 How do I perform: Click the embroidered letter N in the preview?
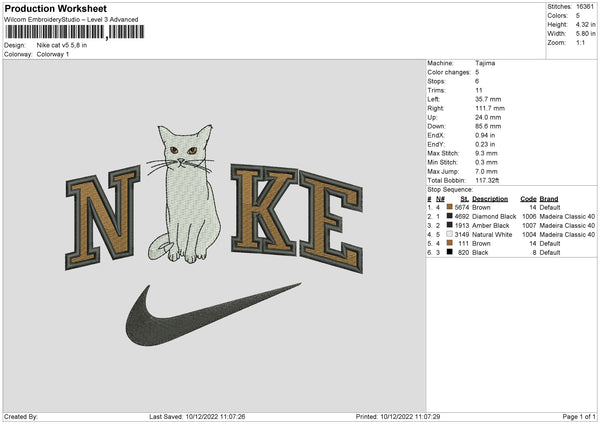(103, 217)
